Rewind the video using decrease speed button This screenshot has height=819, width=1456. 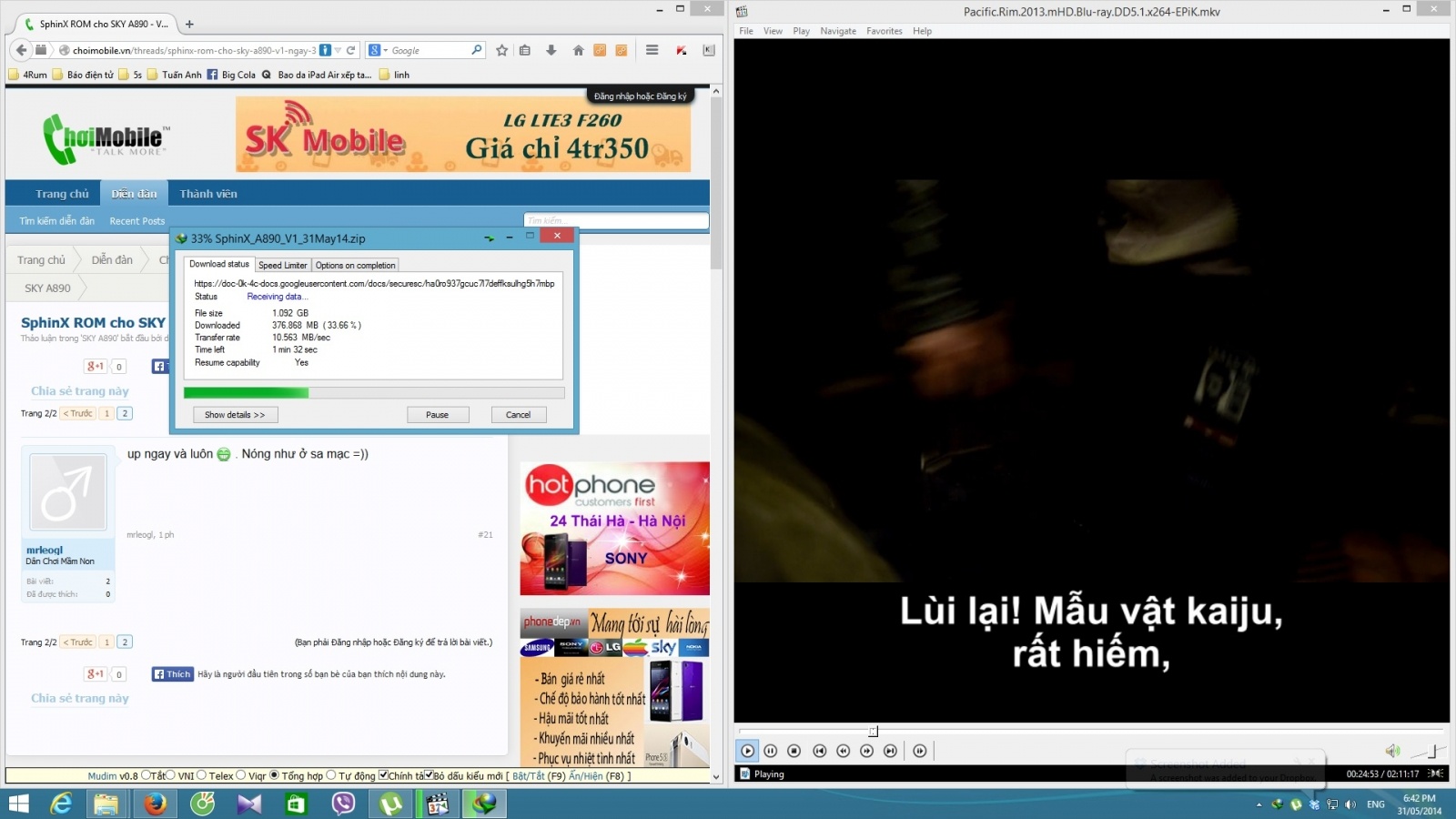[x=843, y=751]
